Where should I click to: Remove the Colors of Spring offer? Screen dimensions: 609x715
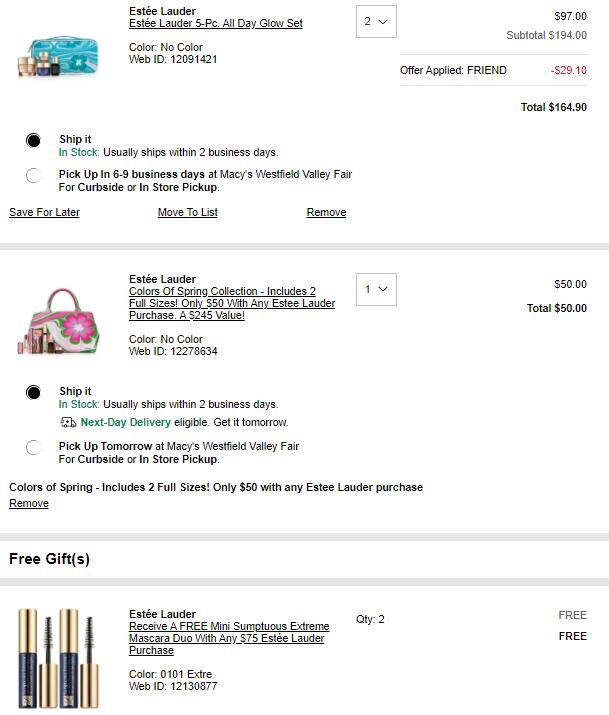[x=28, y=503]
